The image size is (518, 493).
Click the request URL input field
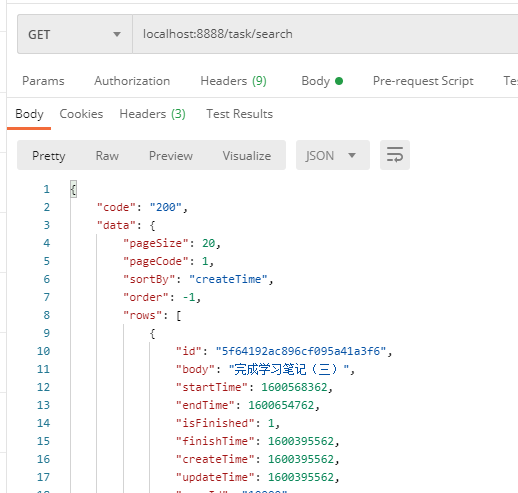click(325, 34)
